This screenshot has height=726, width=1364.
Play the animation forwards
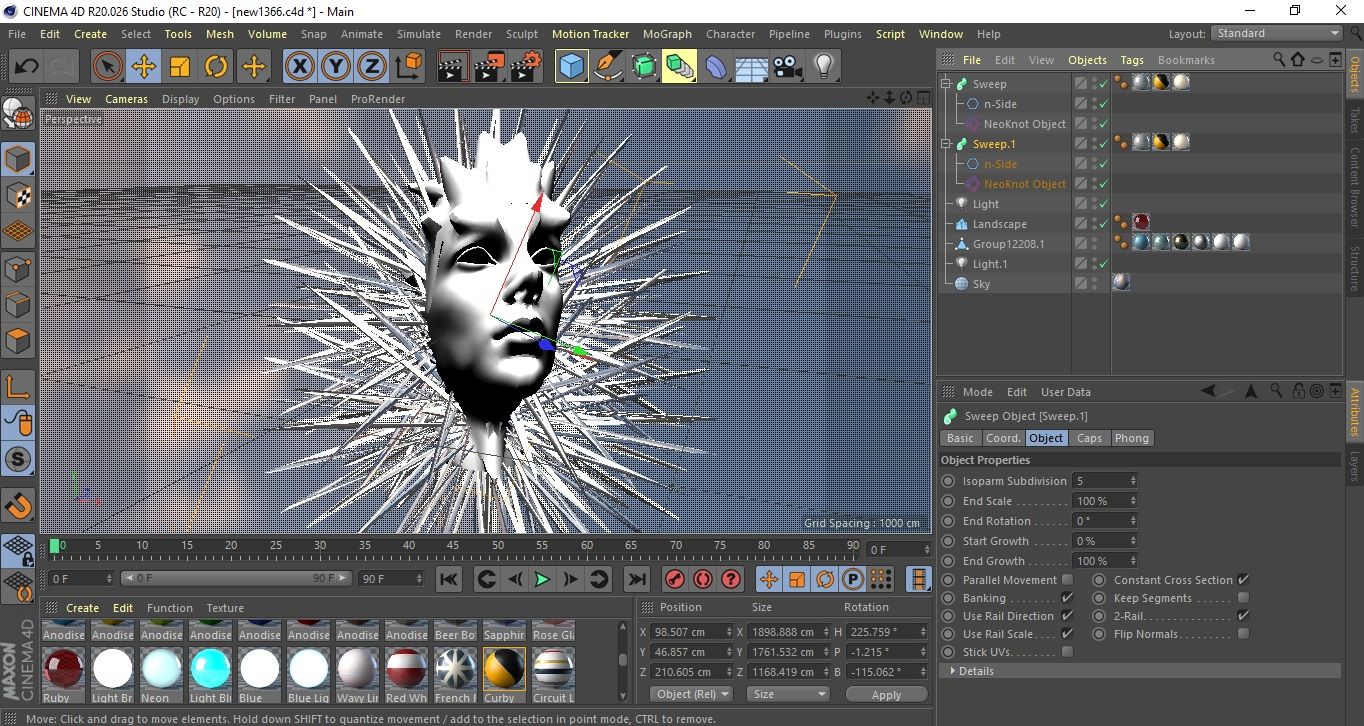pyautogui.click(x=542, y=579)
